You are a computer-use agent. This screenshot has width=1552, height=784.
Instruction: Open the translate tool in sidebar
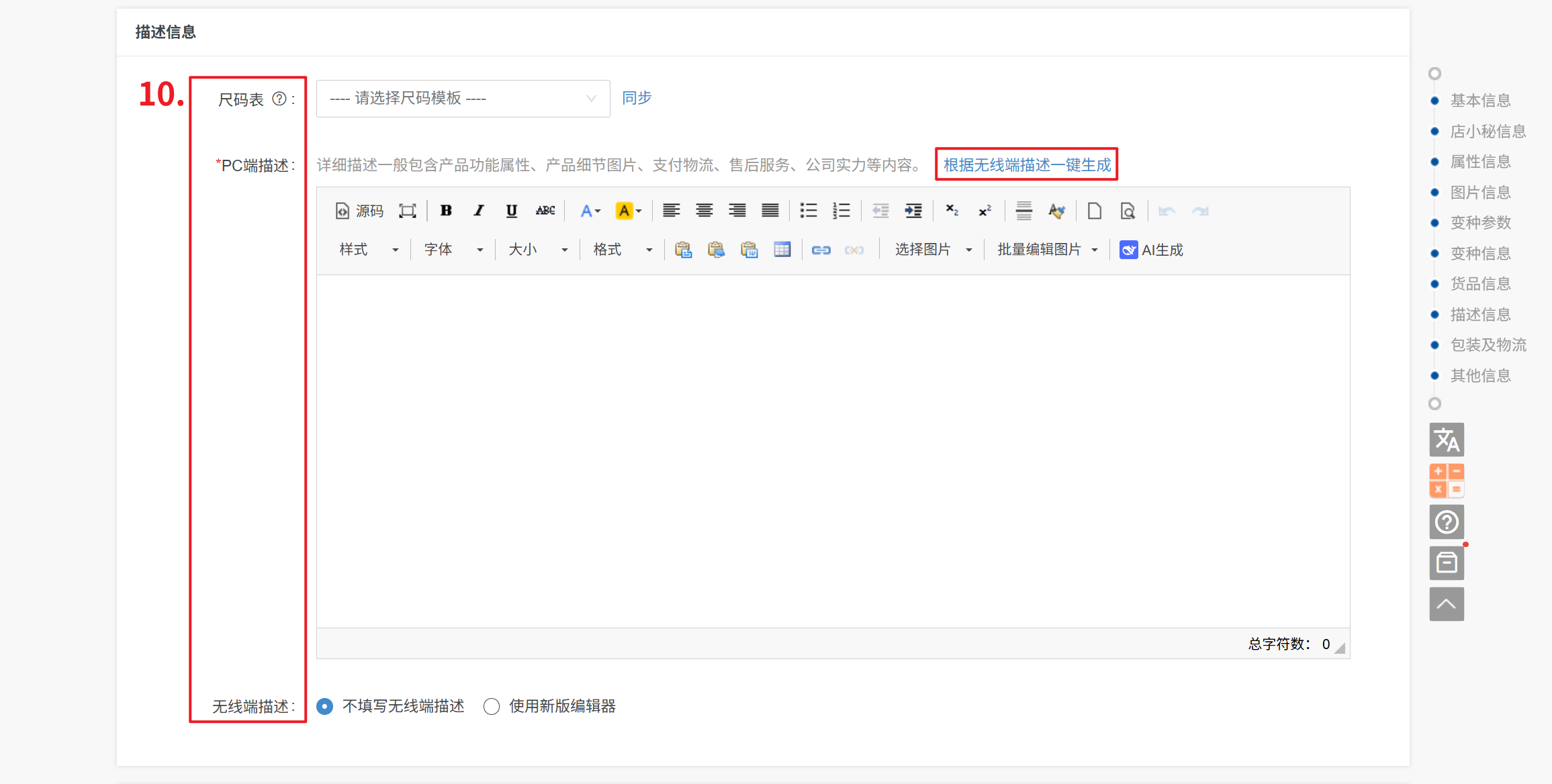click(x=1446, y=440)
